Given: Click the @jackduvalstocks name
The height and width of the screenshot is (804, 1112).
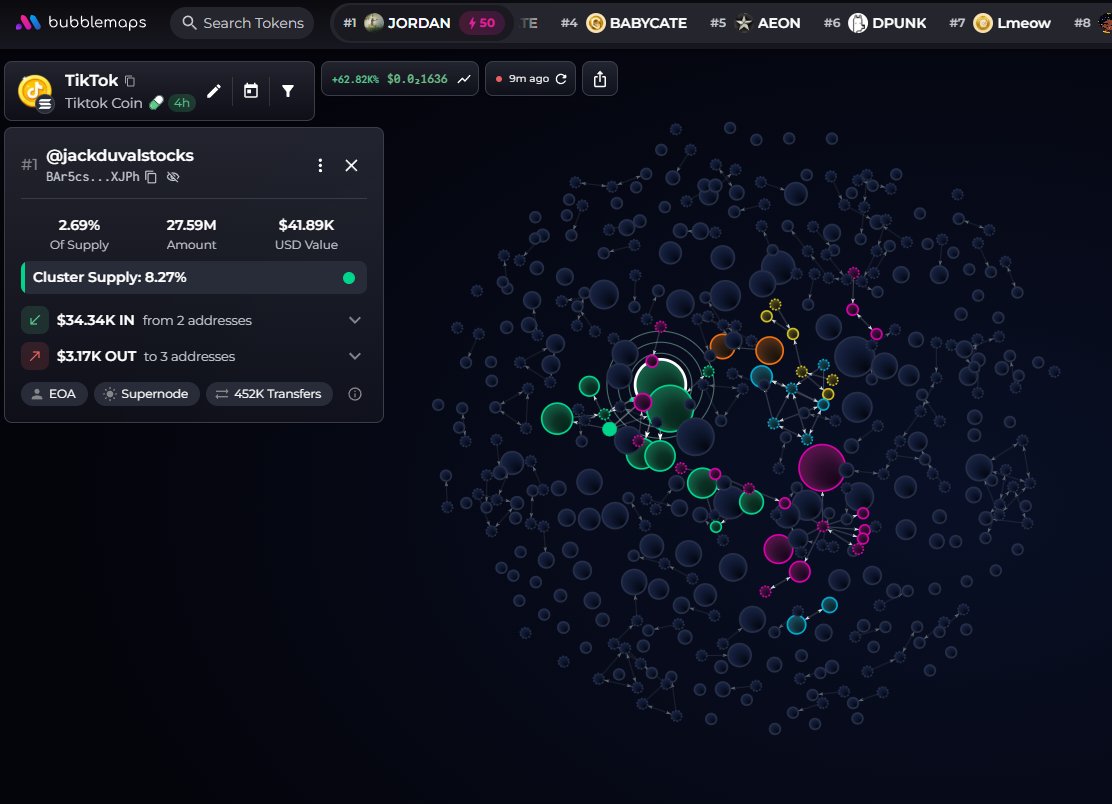Looking at the screenshot, I should tap(120, 155).
